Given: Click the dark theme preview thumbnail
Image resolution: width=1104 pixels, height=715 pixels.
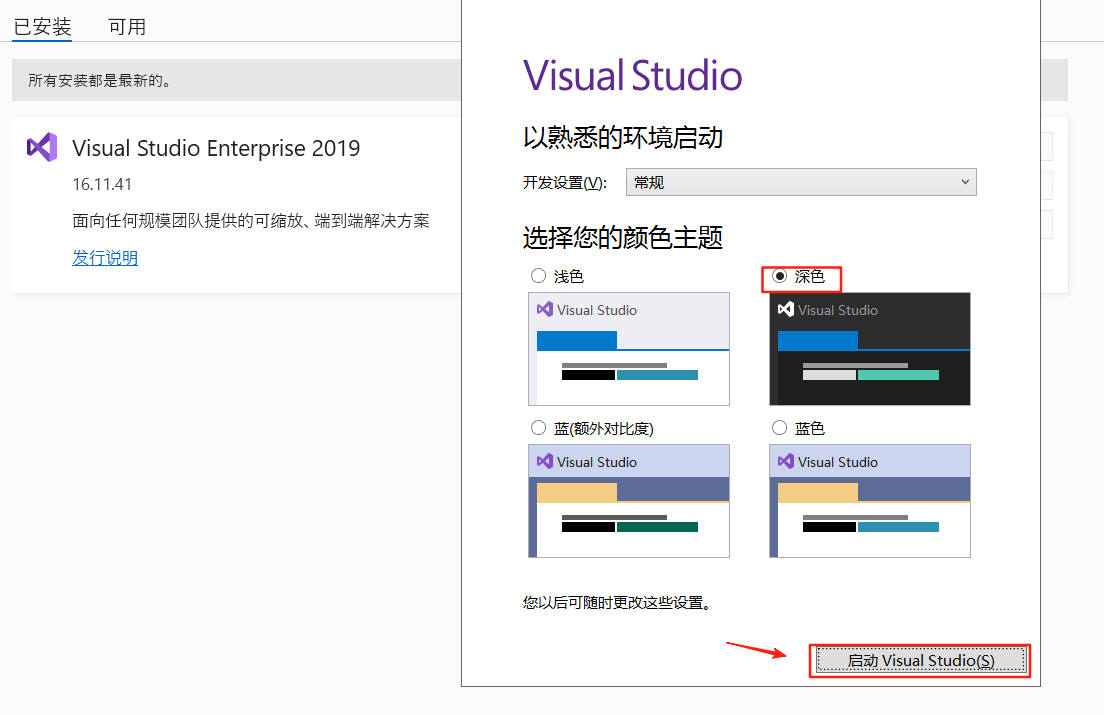Looking at the screenshot, I should 870,349.
